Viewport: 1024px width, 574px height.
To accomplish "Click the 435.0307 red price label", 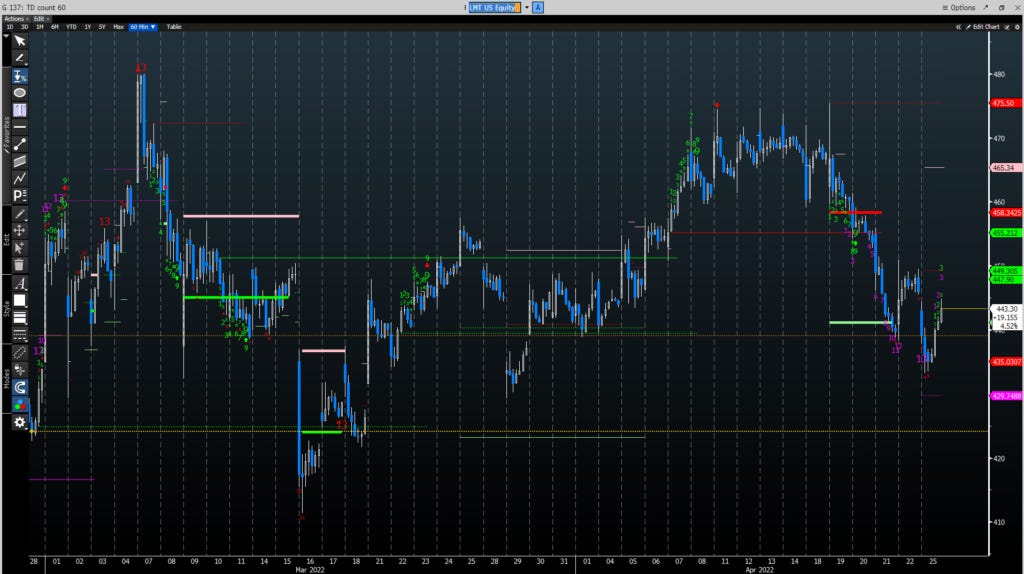I will (1006, 362).
